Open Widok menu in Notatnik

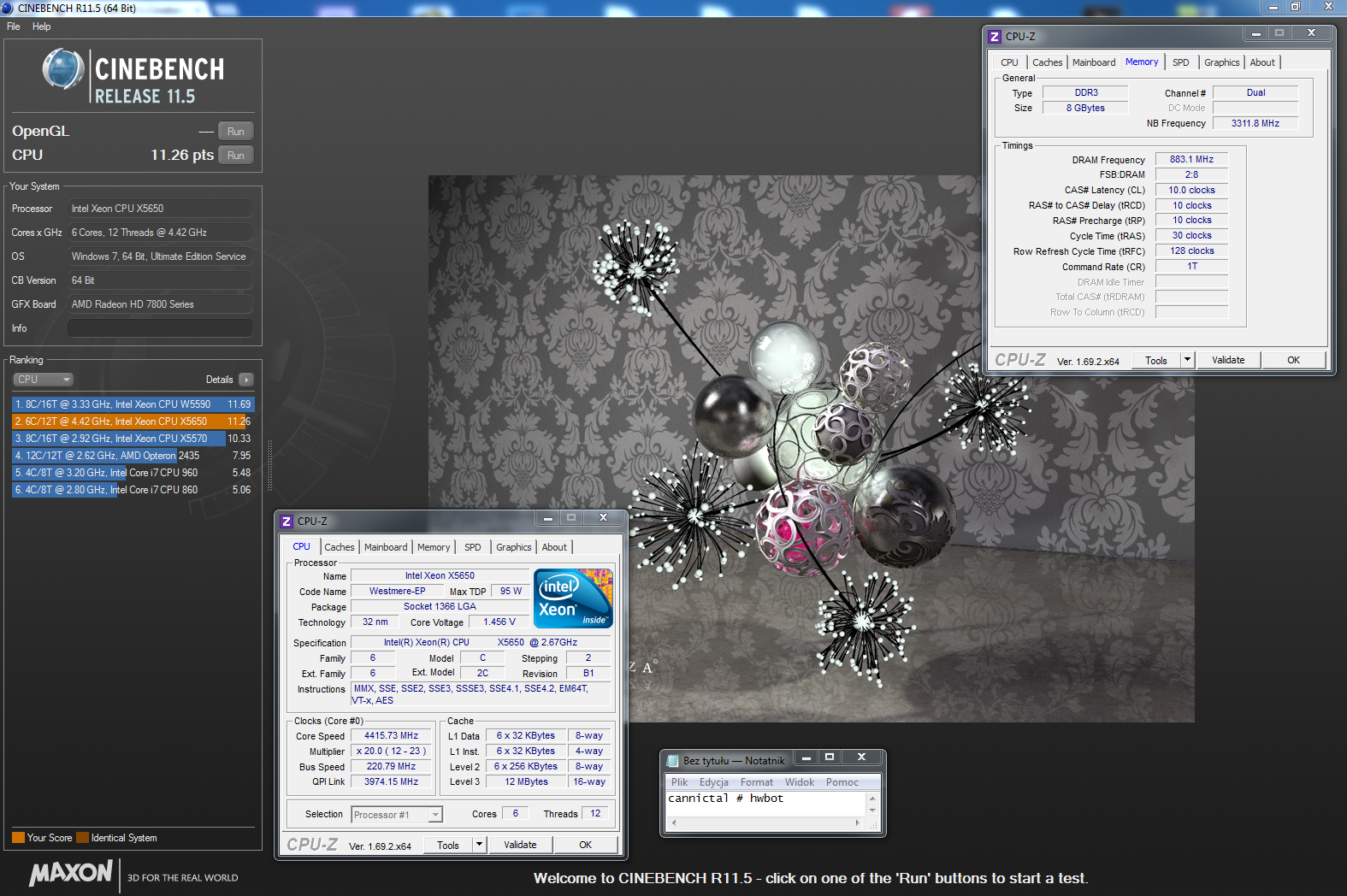click(x=800, y=782)
